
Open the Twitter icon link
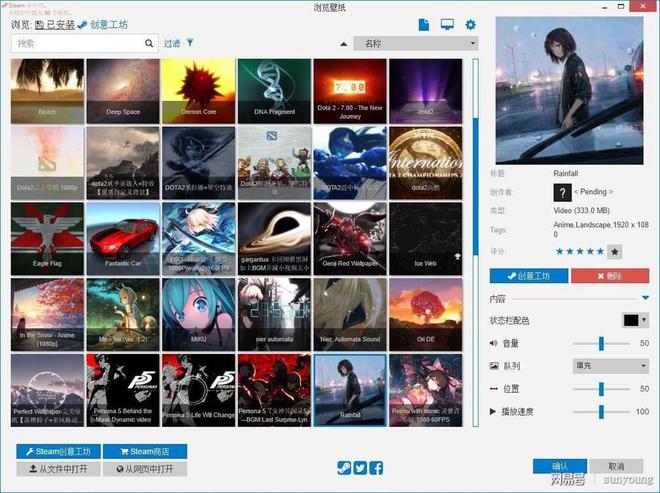[360, 467]
